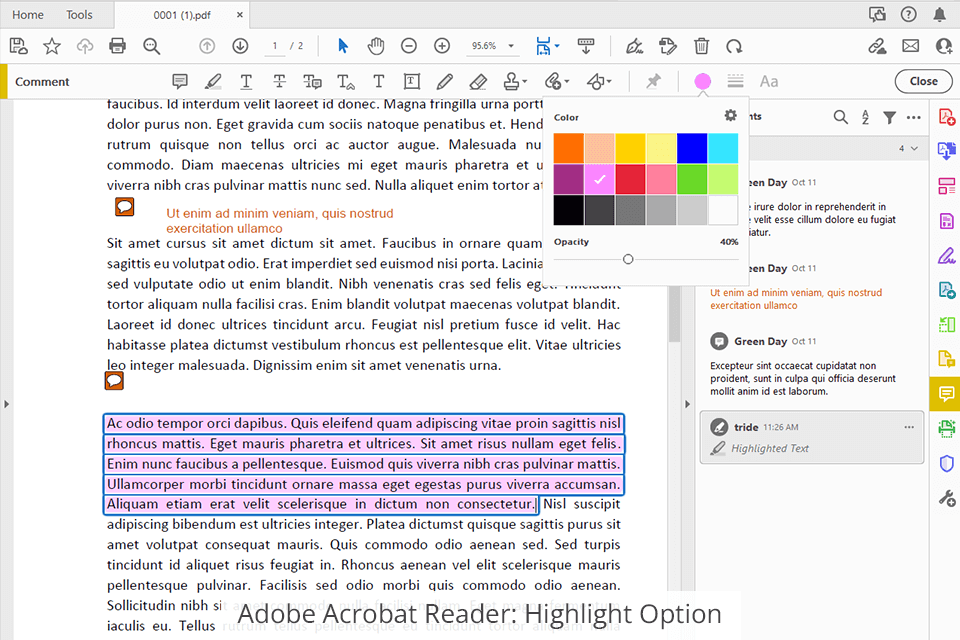Pick the red color swatch
Viewport: 960px width, 640px height.
630,179
